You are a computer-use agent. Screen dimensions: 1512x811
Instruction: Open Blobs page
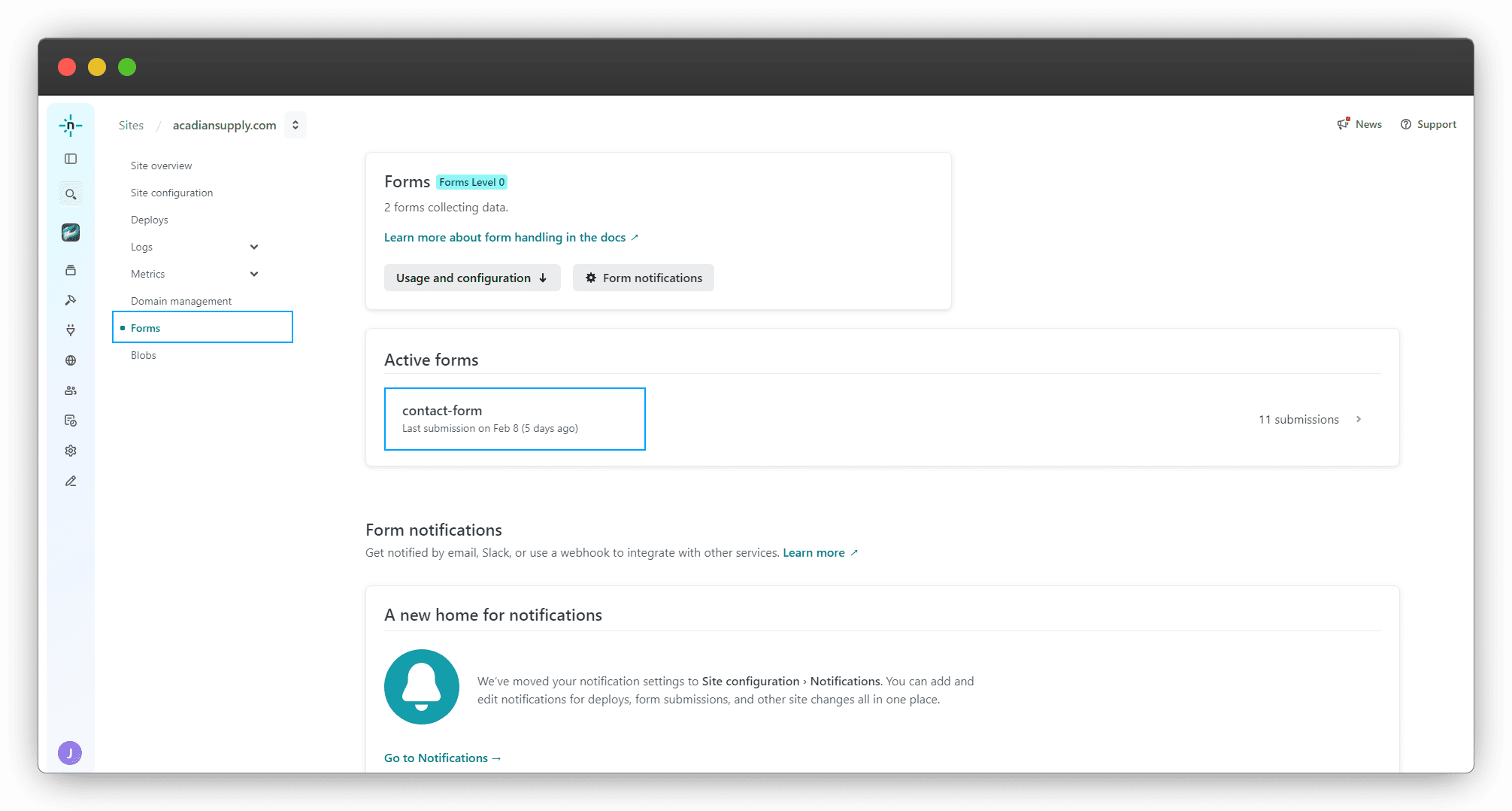click(x=143, y=355)
